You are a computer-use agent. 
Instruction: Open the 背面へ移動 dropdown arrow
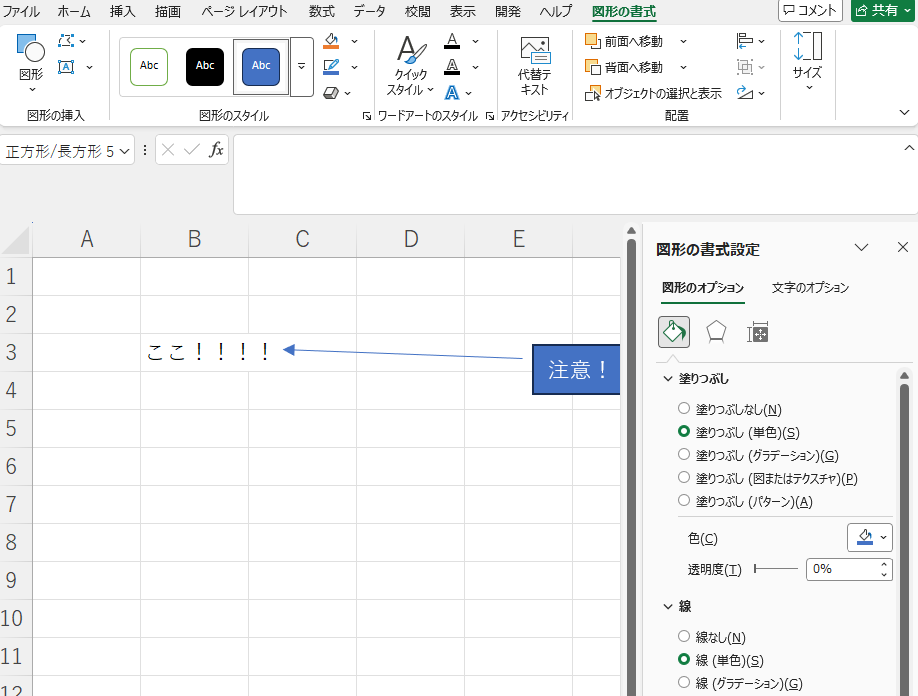(683, 67)
